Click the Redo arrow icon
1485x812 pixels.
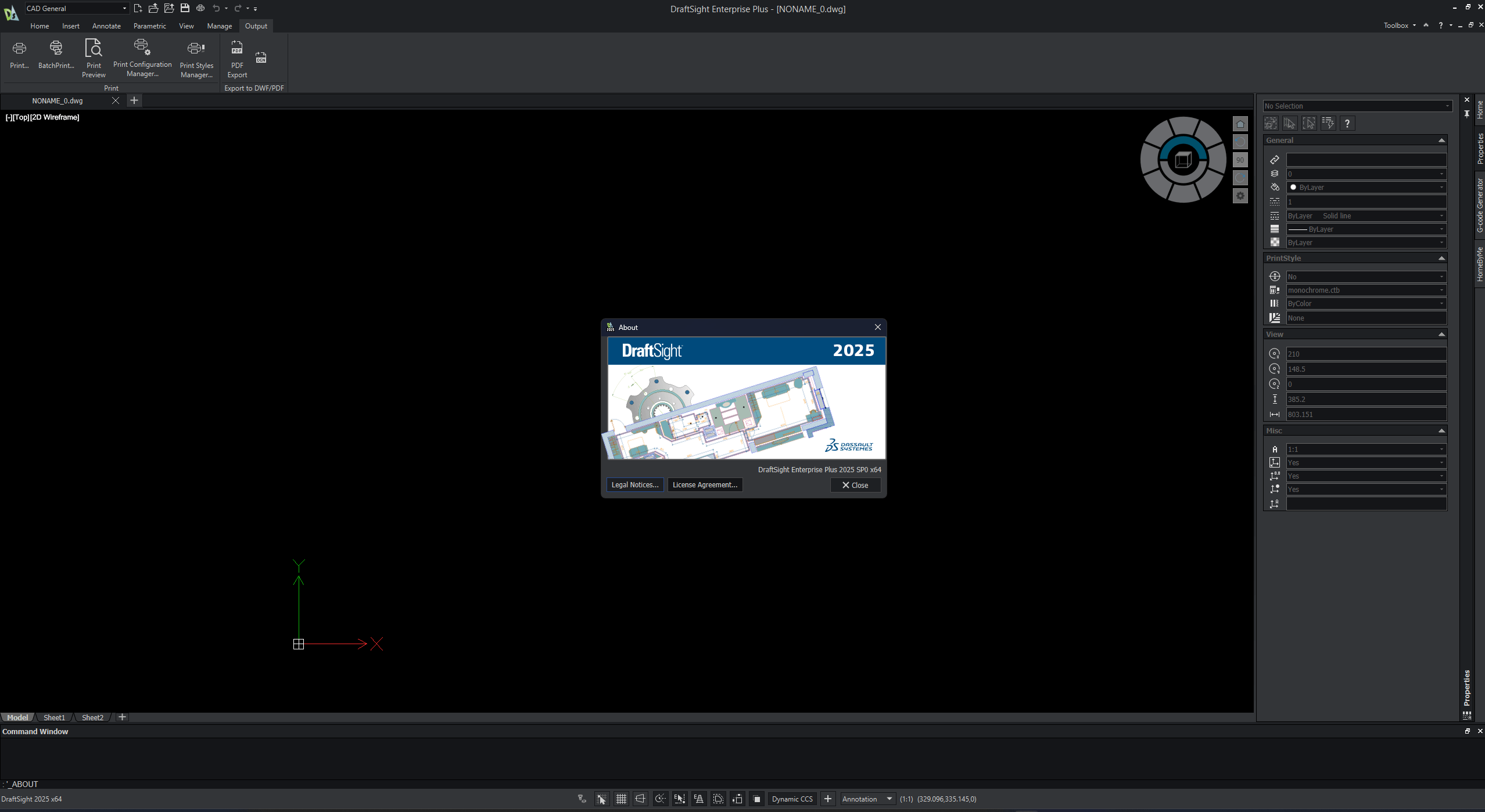(238, 8)
